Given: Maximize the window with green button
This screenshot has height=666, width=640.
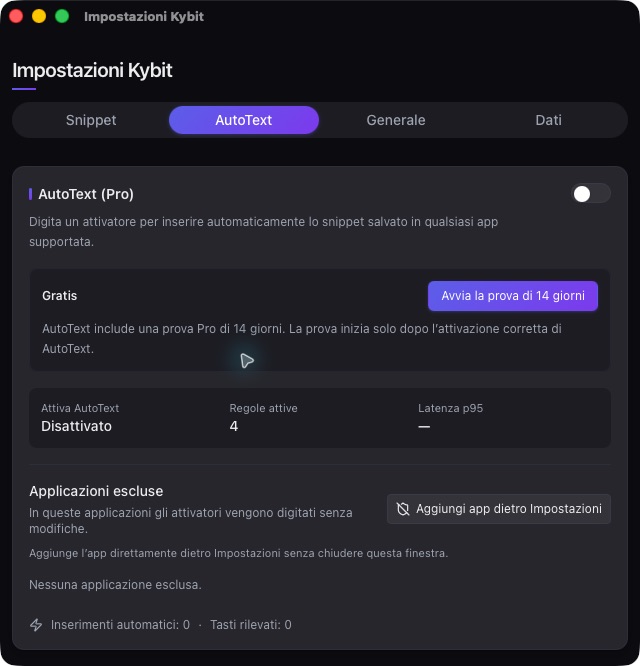Looking at the screenshot, I should point(62,17).
